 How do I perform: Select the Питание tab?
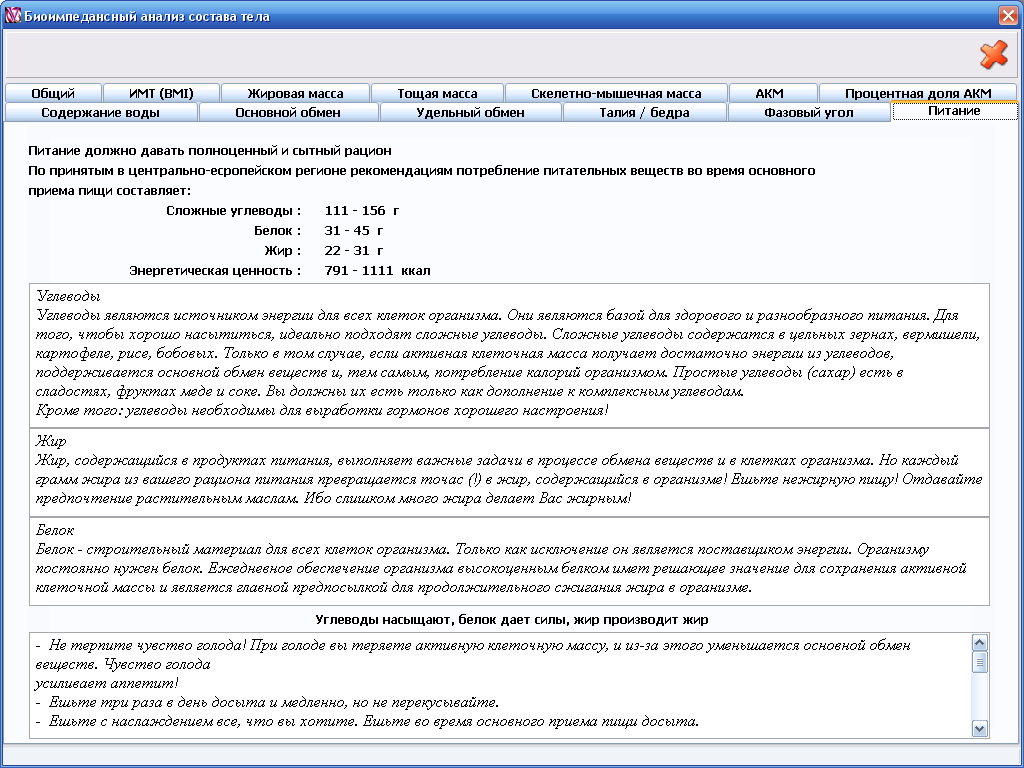tap(954, 111)
